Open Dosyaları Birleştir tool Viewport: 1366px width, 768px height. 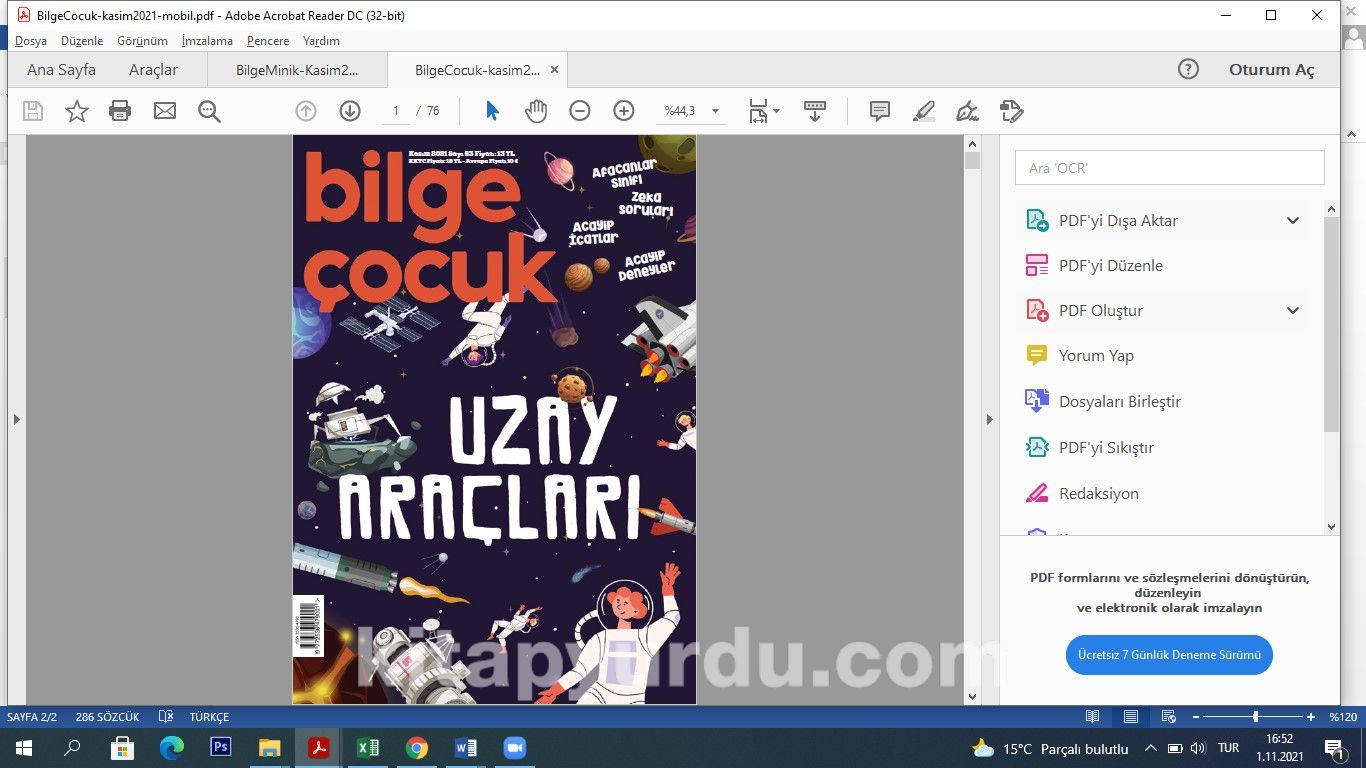pyautogui.click(x=1120, y=401)
